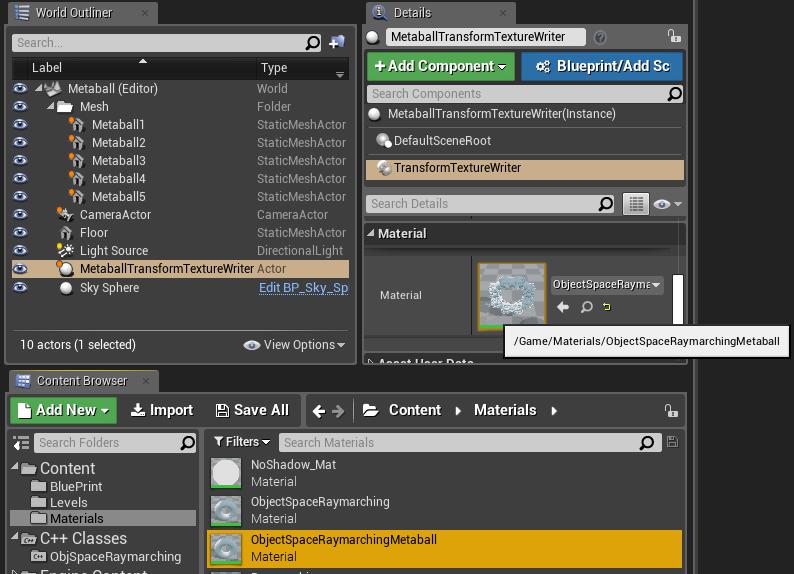This screenshot has width=794, height=574.
Task: Open the Filters dropdown in Content Browser
Action: [242, 442]
